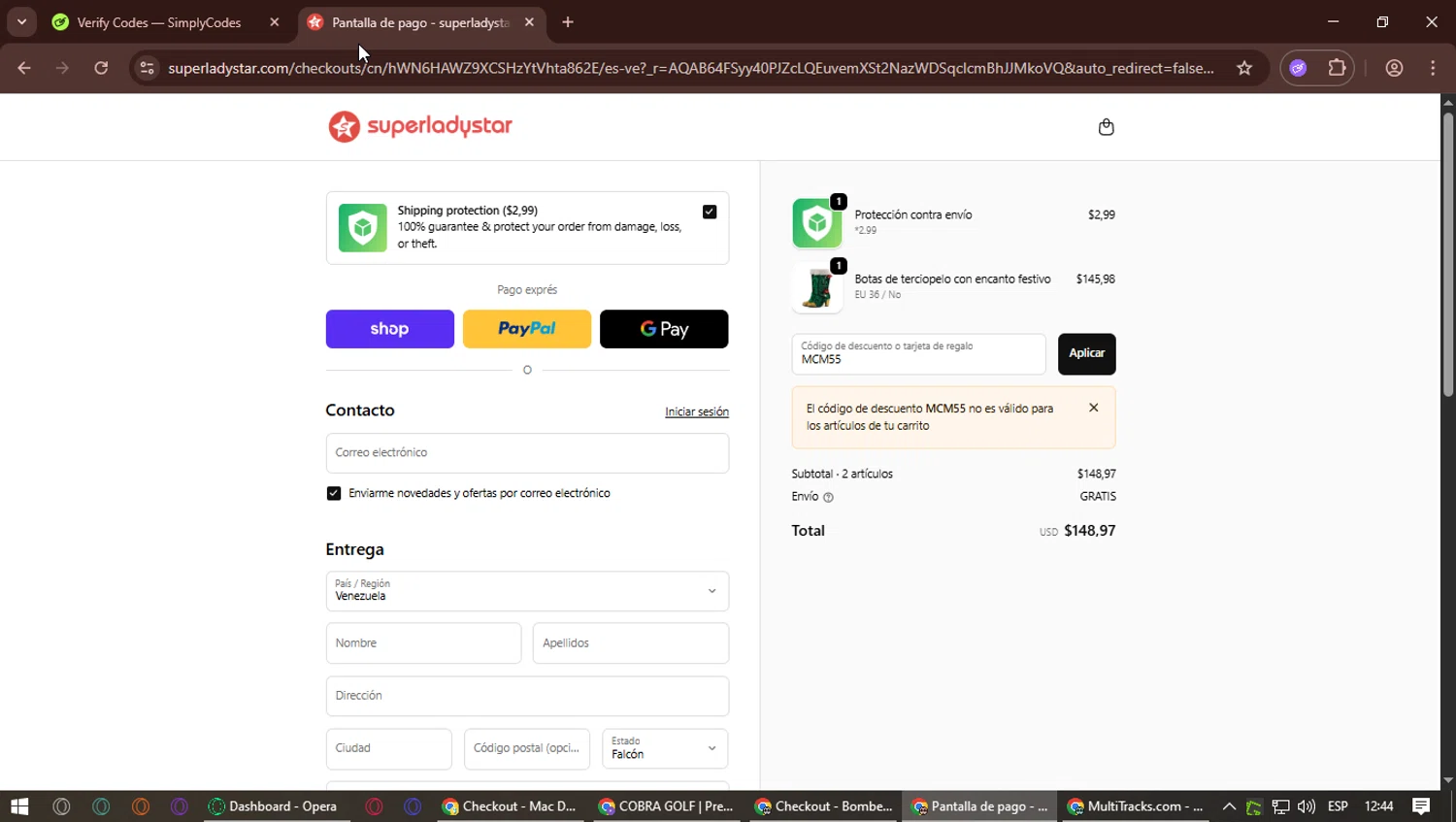The image size is (1456, 822).
Task: Click the superladystar logo
Action: (419, 126)
